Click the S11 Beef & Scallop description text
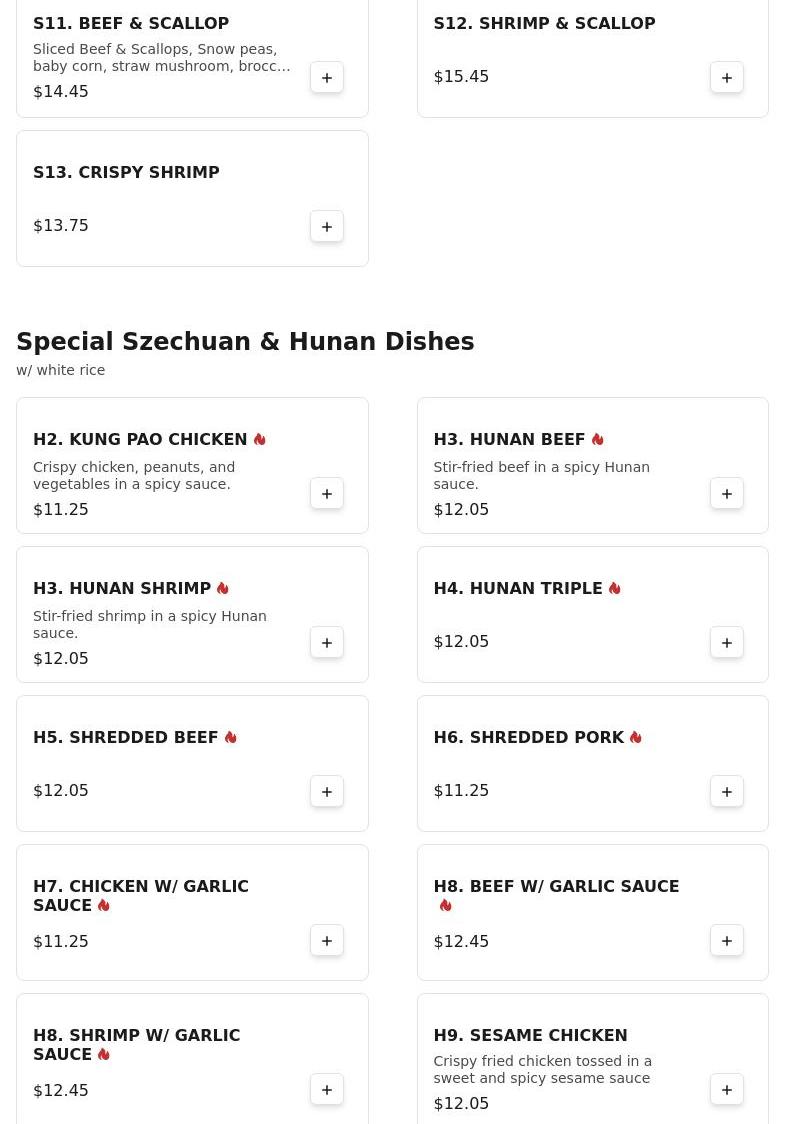 point(161,58)
